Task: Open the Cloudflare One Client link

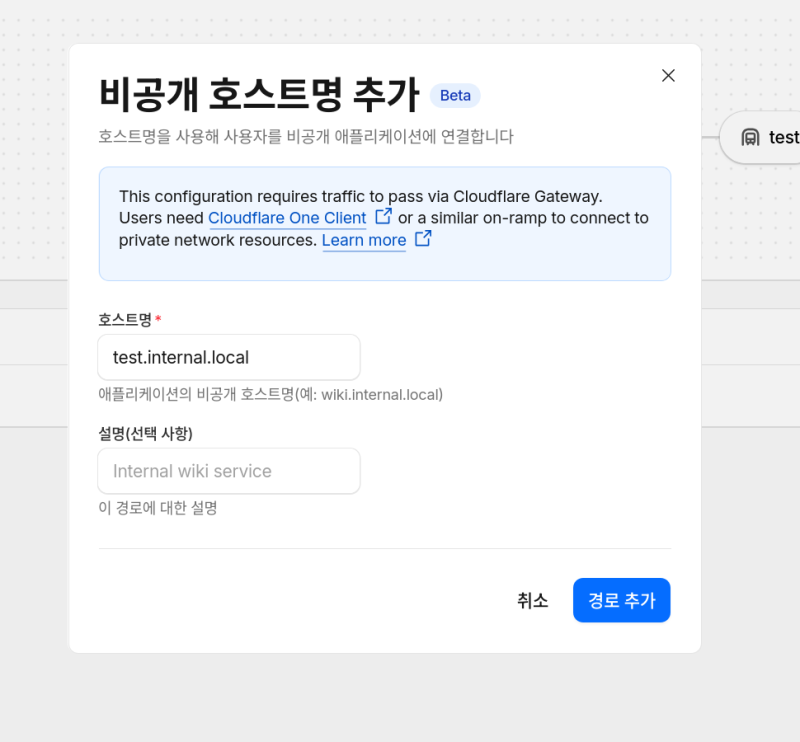Action: (x=287, y=218)
